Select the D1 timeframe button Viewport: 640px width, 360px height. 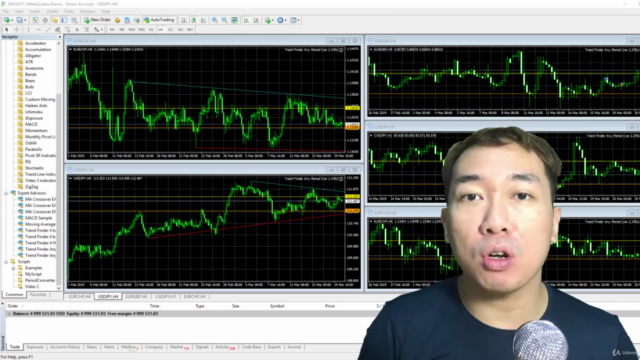(171, 29)
